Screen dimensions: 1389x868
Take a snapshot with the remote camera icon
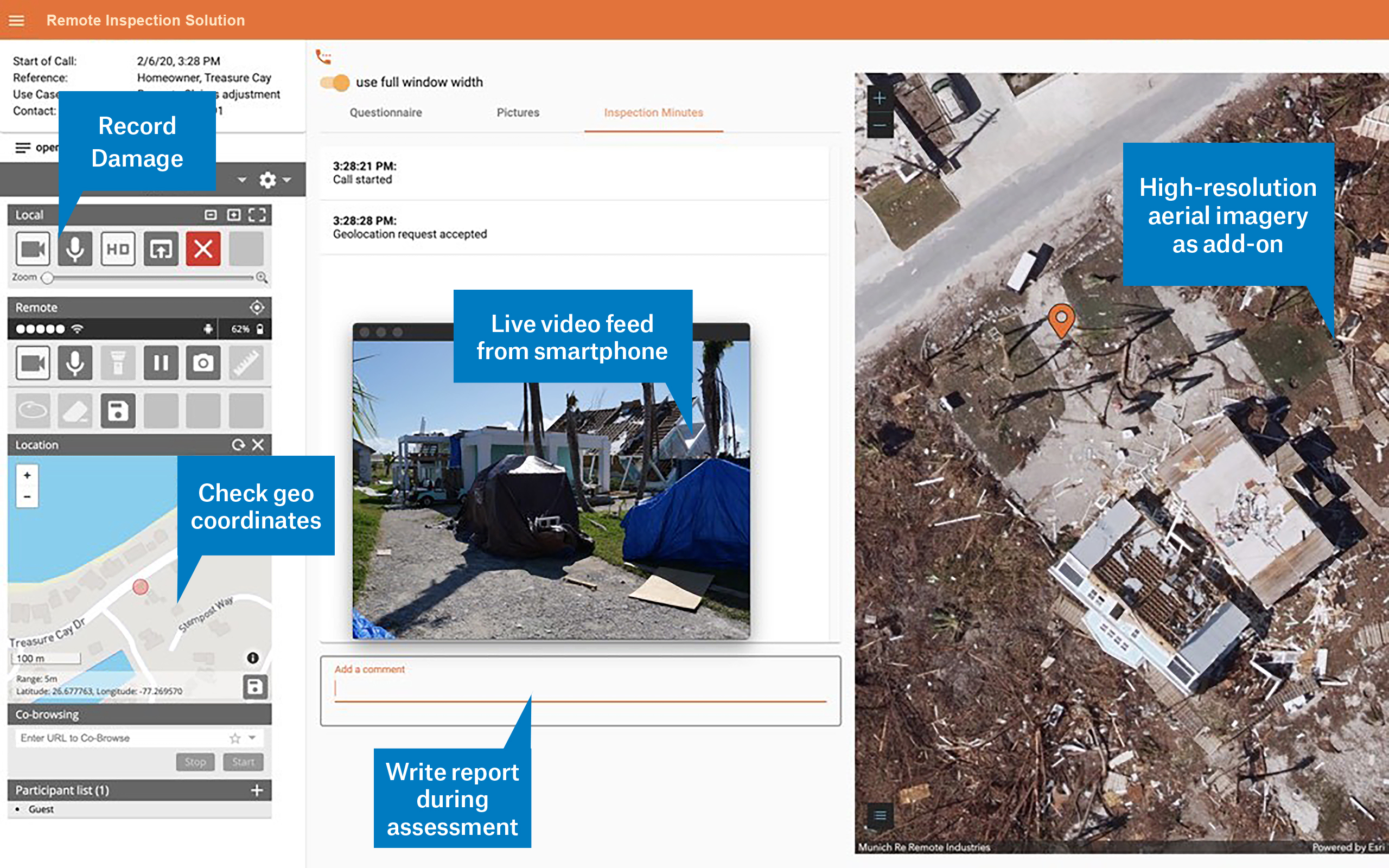(x=203, y=363)
